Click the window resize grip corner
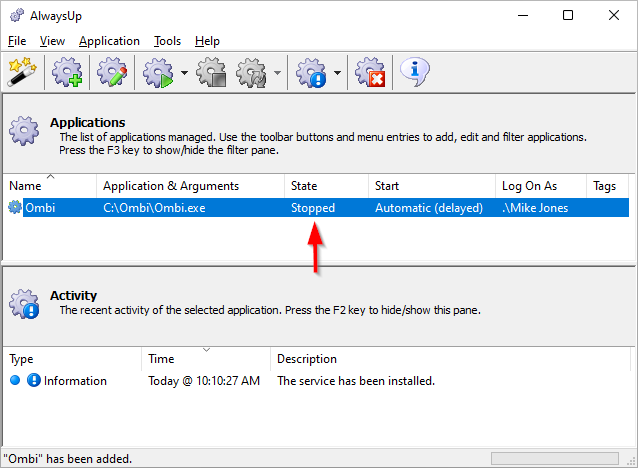Screen dimensions: 638x468 pos(631,461)
